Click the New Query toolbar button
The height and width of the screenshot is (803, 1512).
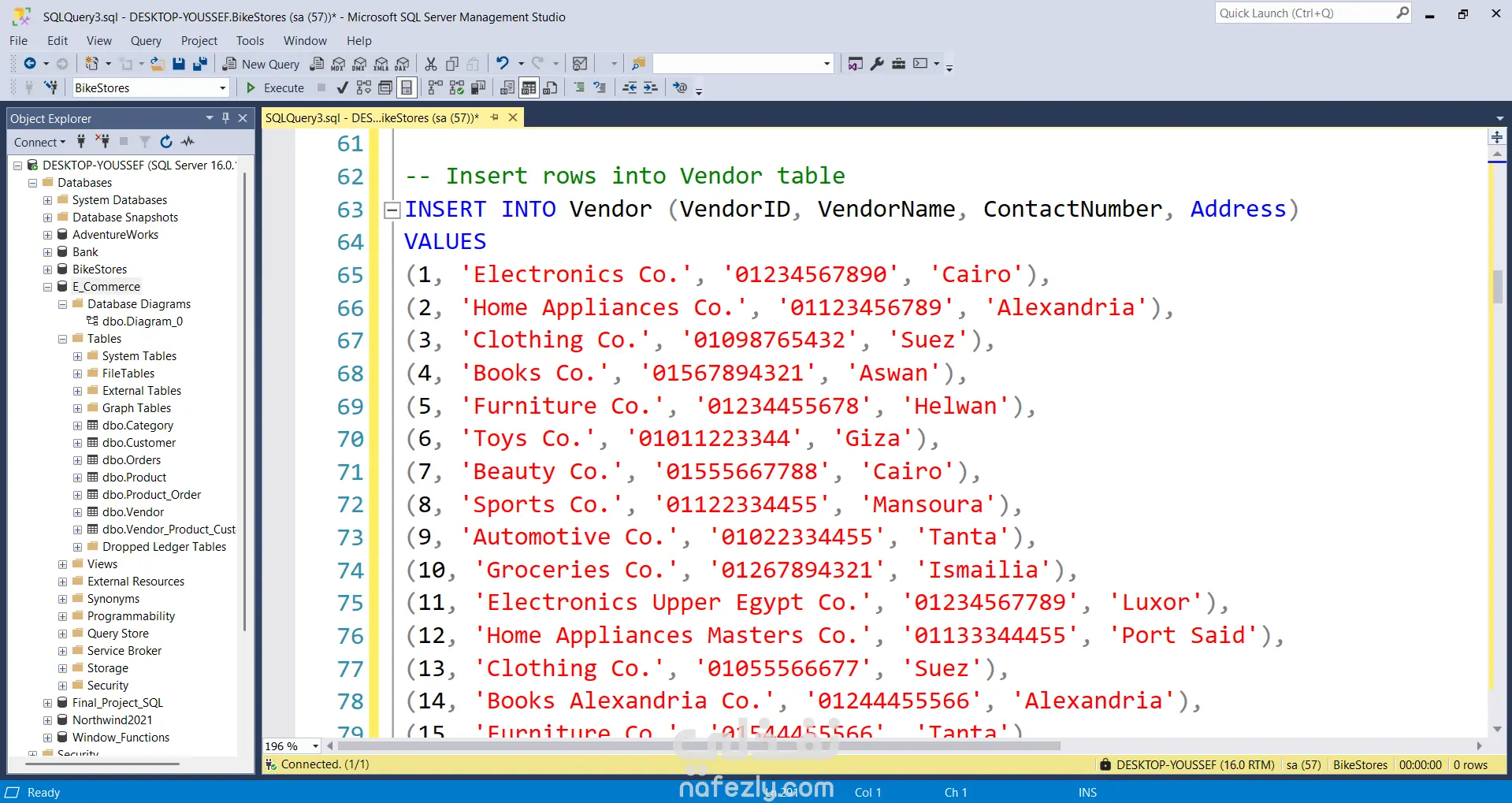pyautogui.click(x=261, y=64)
